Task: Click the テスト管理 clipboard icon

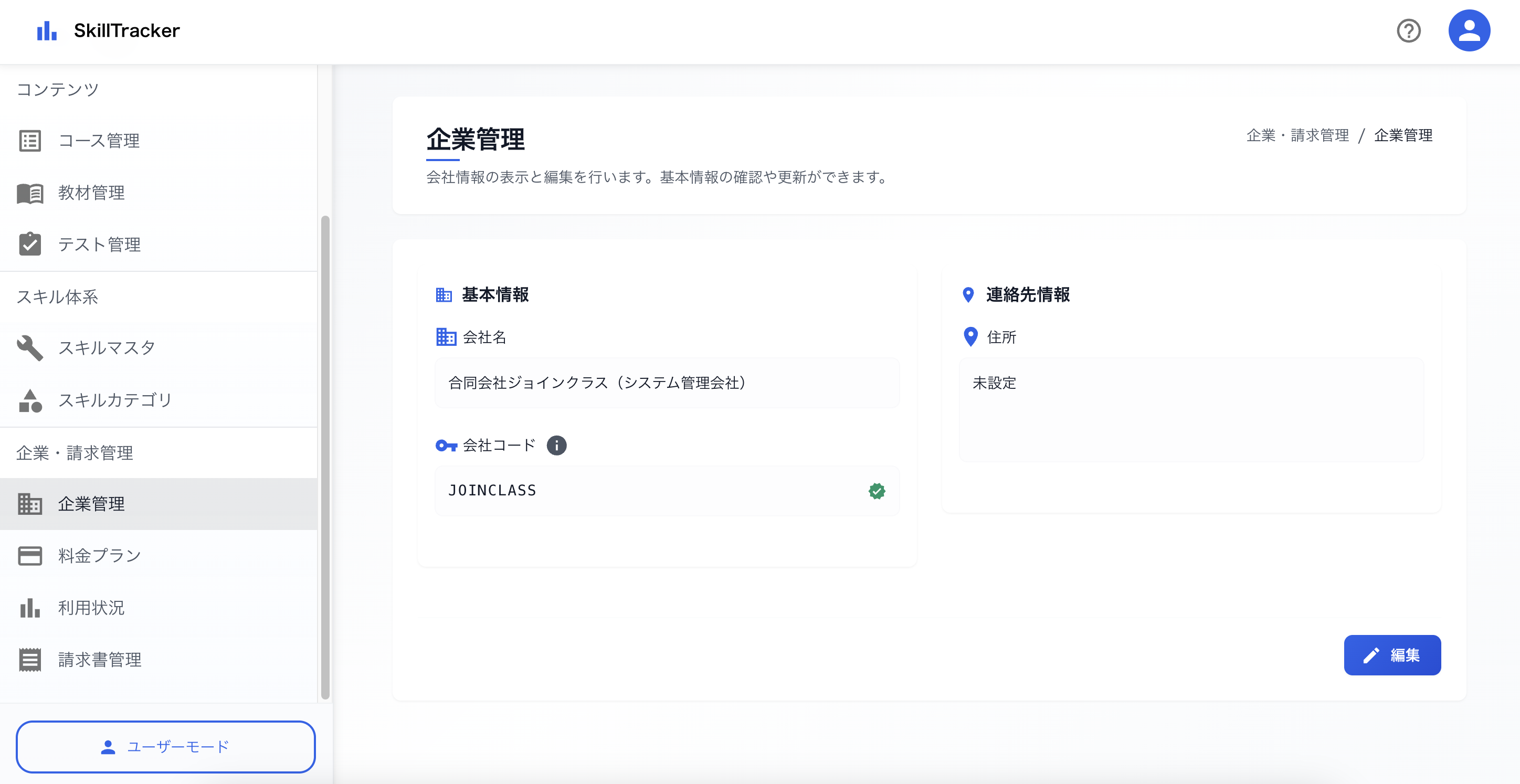Action: 30,244
